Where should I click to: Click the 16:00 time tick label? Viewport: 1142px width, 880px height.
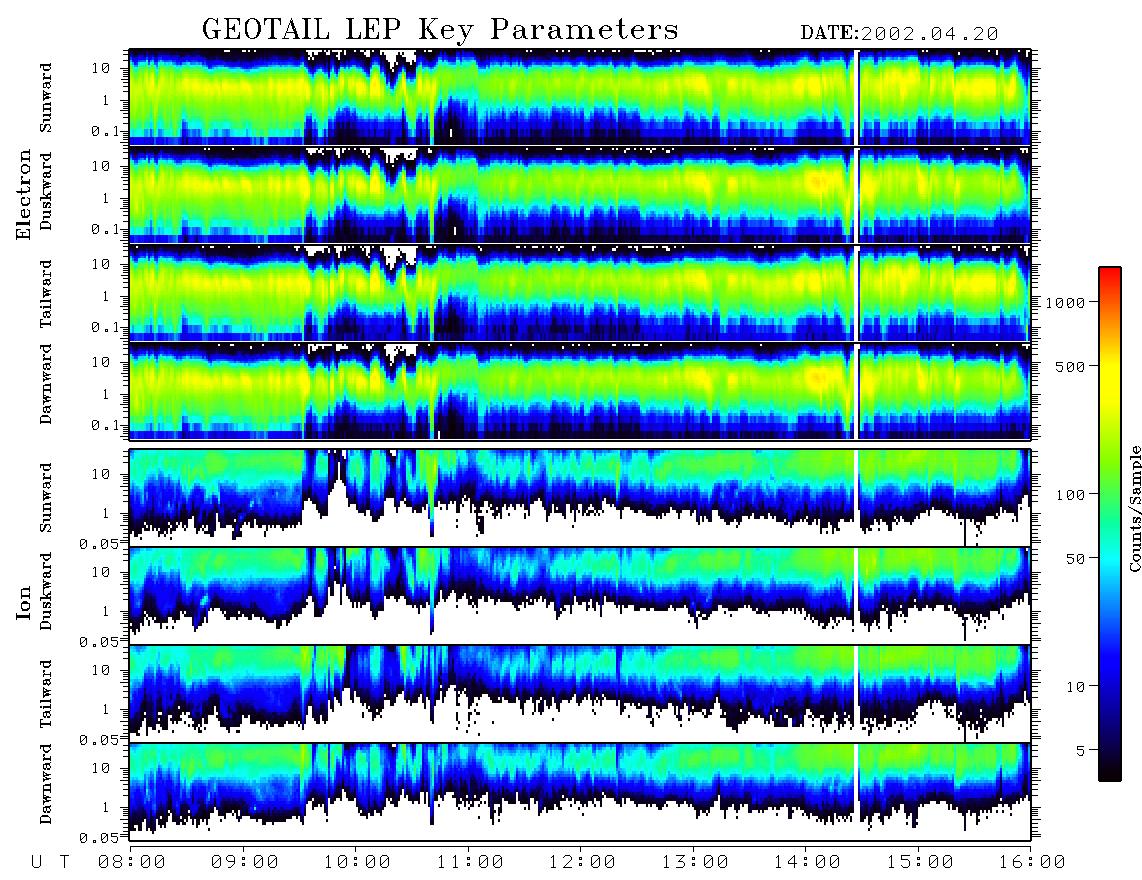[x=1032, y=862]
